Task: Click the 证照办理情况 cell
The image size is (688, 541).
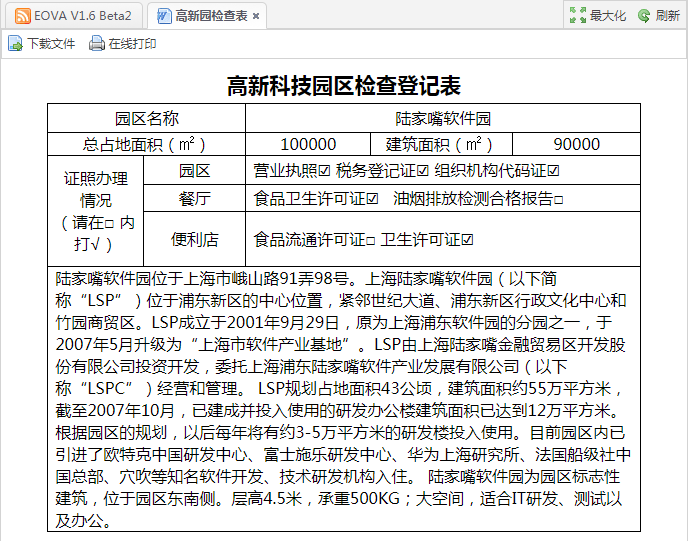Action: 96,211
